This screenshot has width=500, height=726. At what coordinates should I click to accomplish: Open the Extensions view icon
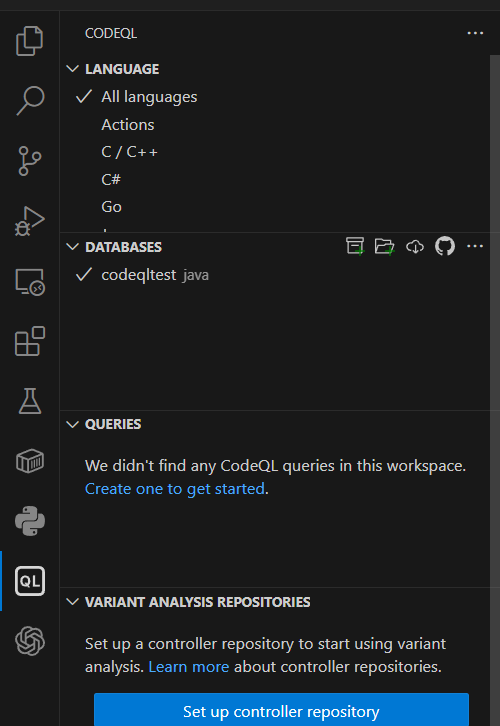pos(30,341)
